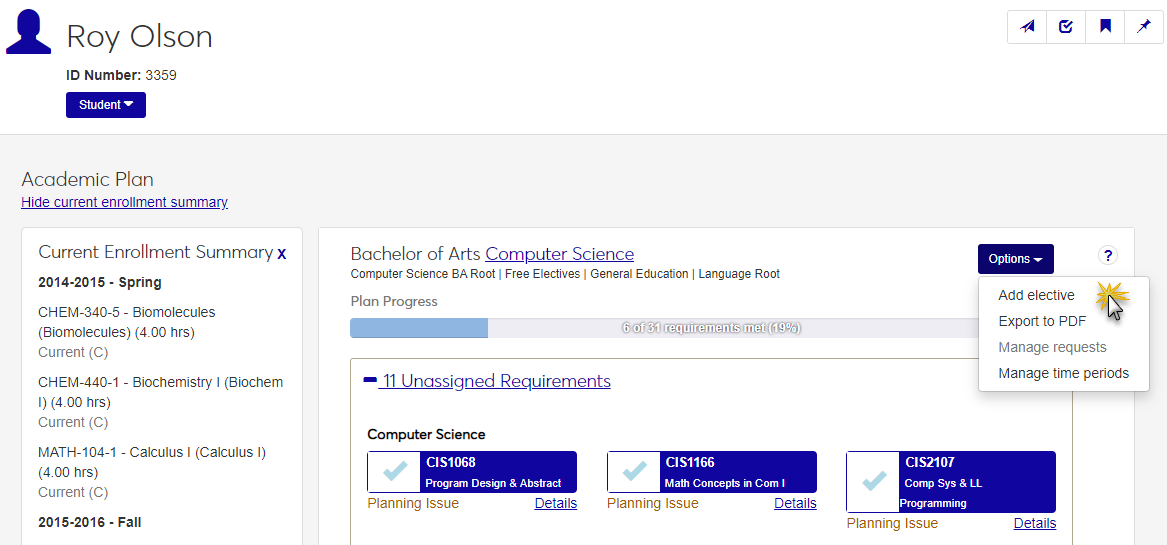The image size is (1167, 545).
Task: Click the Plan Progress bar
Action: pyautogui.click(x=660, y=328)
